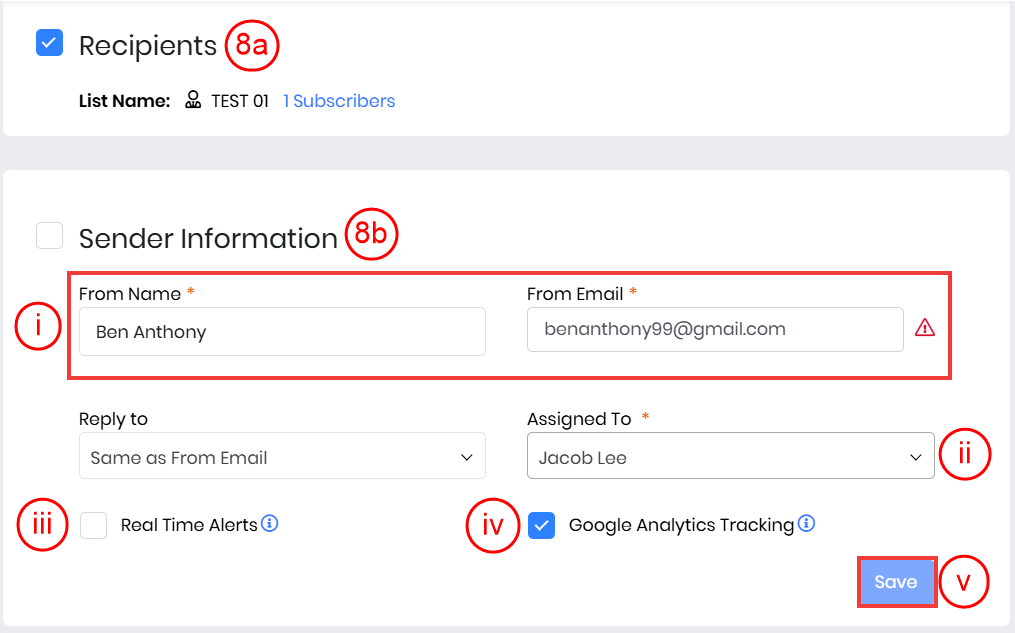Click the circled 8a marker beside Recipients
This screenshot has width=1015, height=633.
(x=251, y=45)
